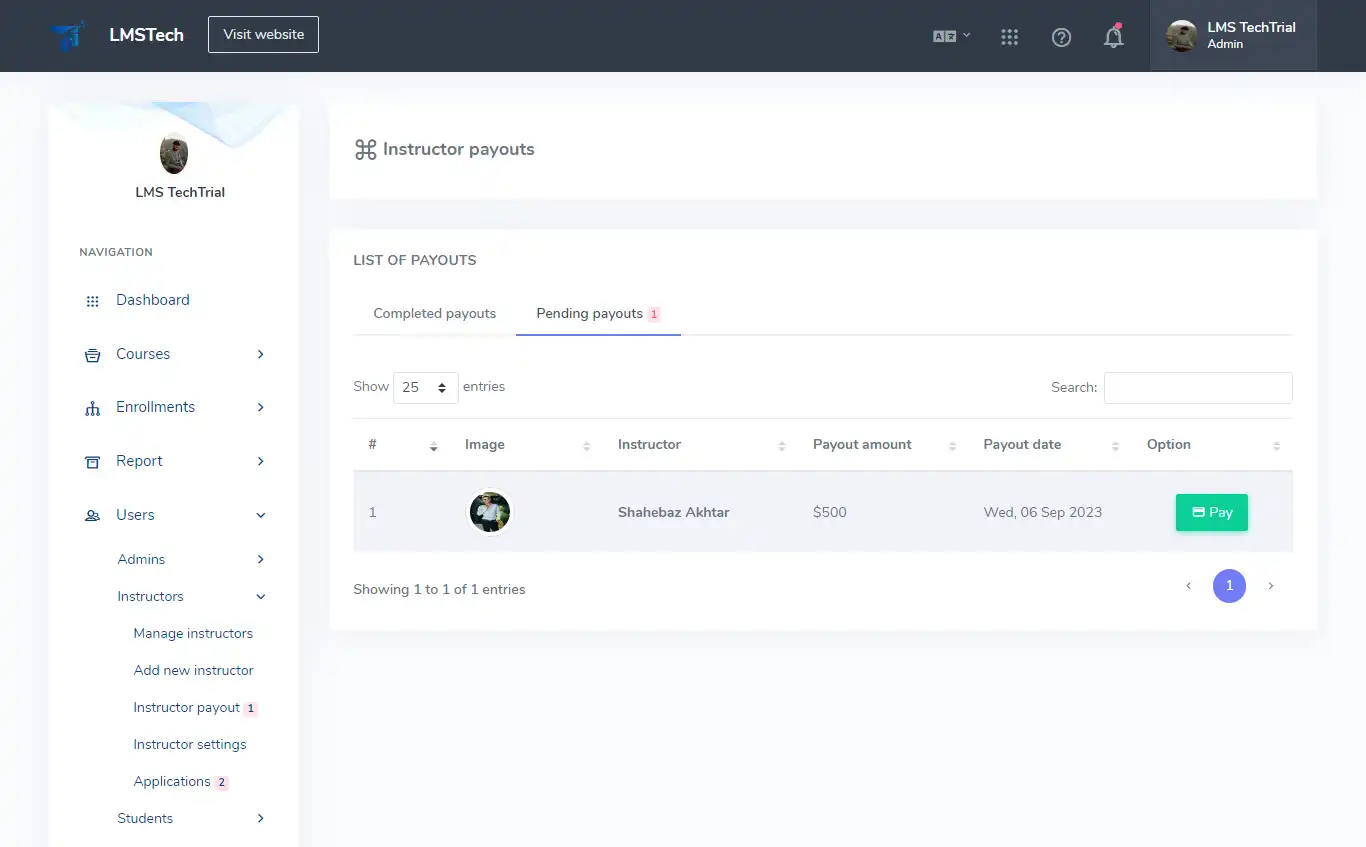1366x847 pixels.
Task: Click page 1 in pagination
Action: (x=1229, y=586)
